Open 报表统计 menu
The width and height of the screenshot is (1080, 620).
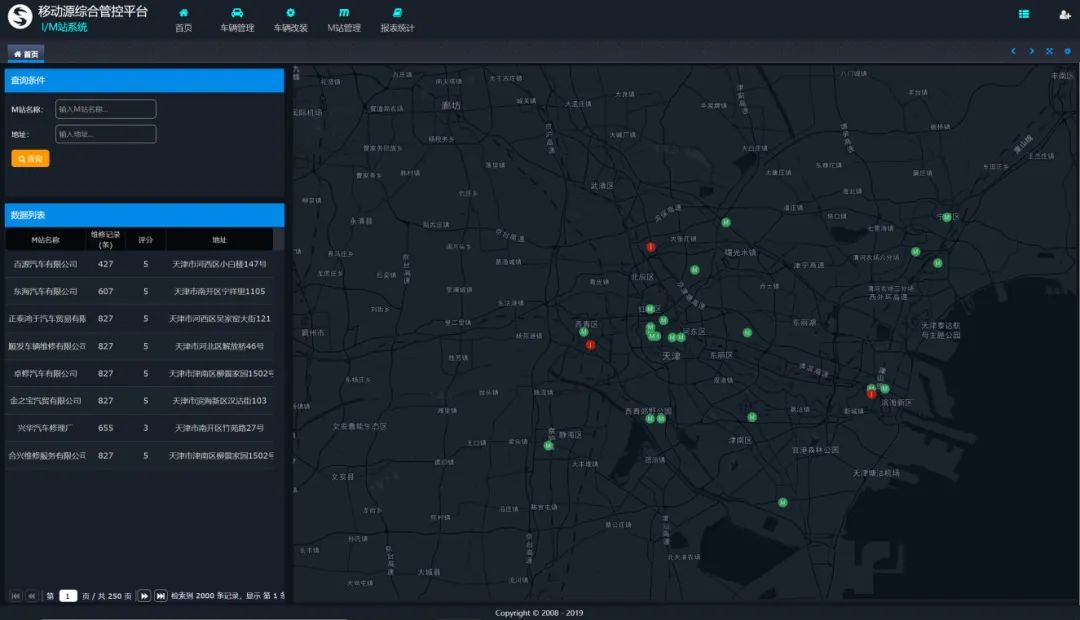pyautogui.click(x=397, y=20)
